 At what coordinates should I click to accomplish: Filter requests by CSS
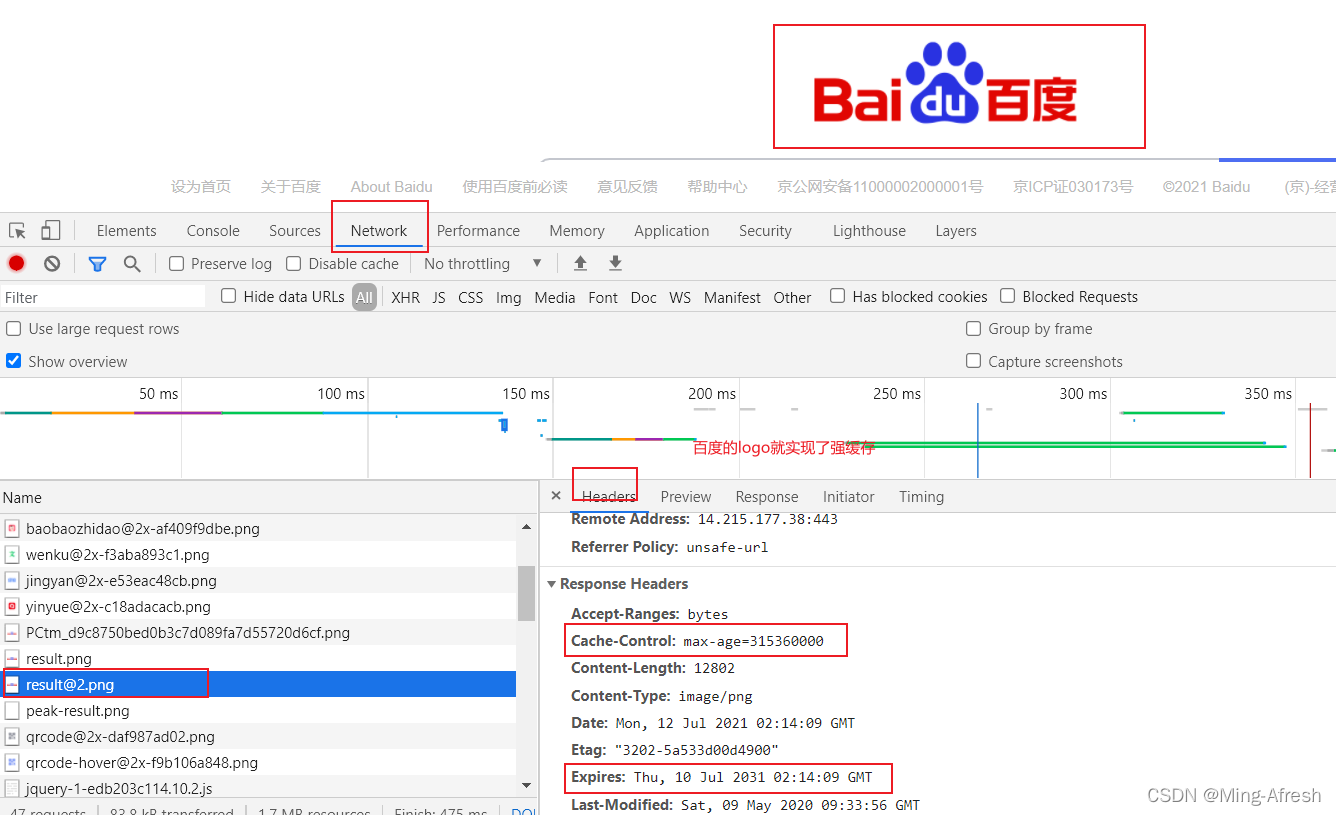[470, 297]
